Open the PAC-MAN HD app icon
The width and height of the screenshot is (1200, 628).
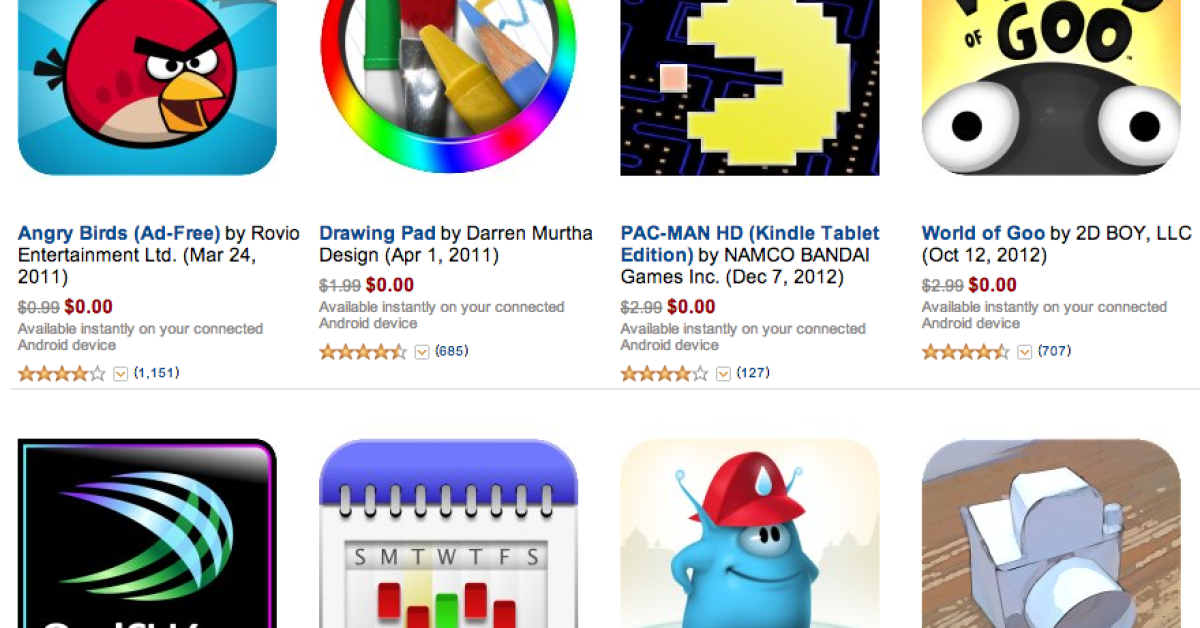750,88
